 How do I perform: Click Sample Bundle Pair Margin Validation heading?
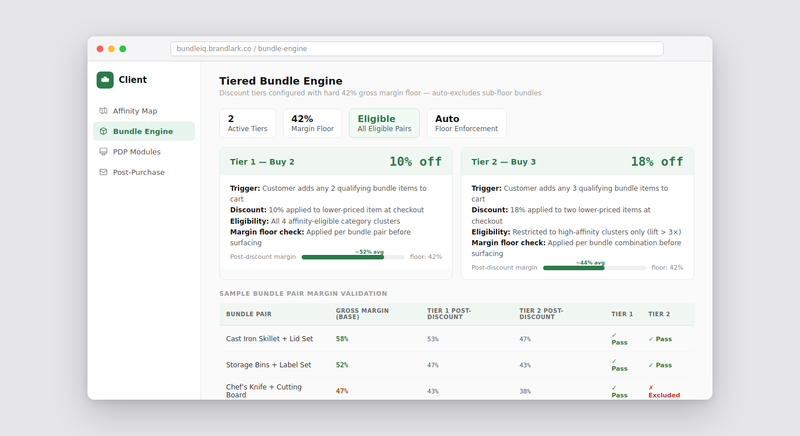tap(303, 294)
